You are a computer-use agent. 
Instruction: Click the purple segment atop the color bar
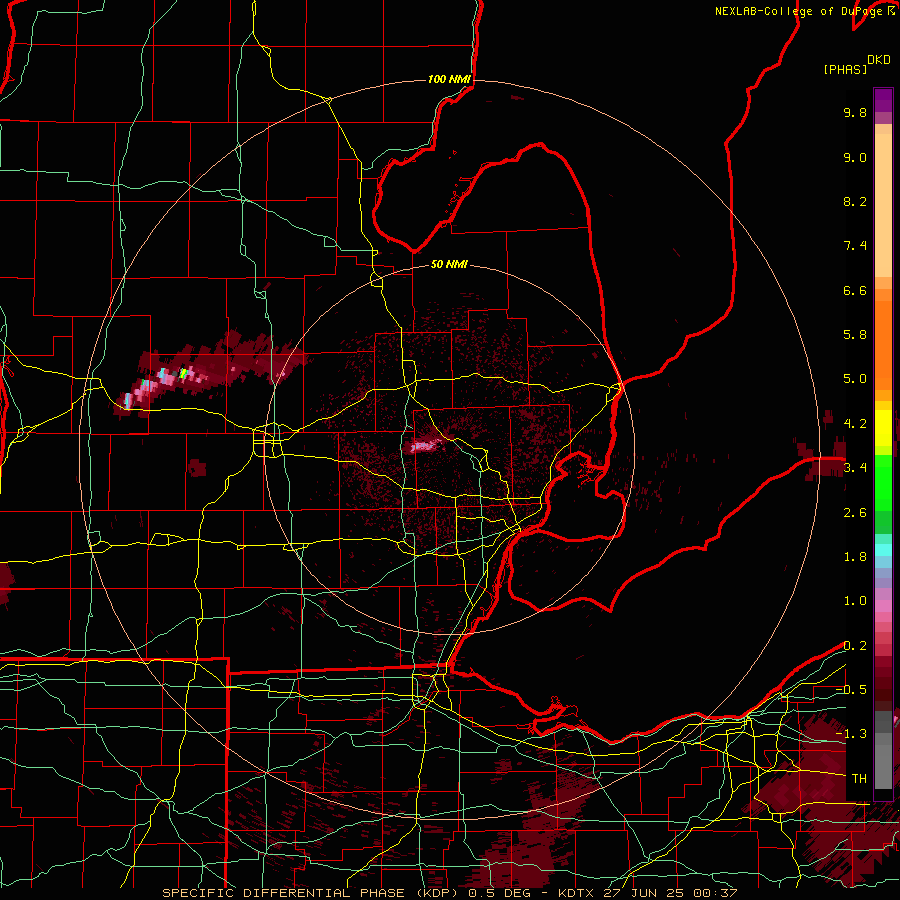coord(883,101)
